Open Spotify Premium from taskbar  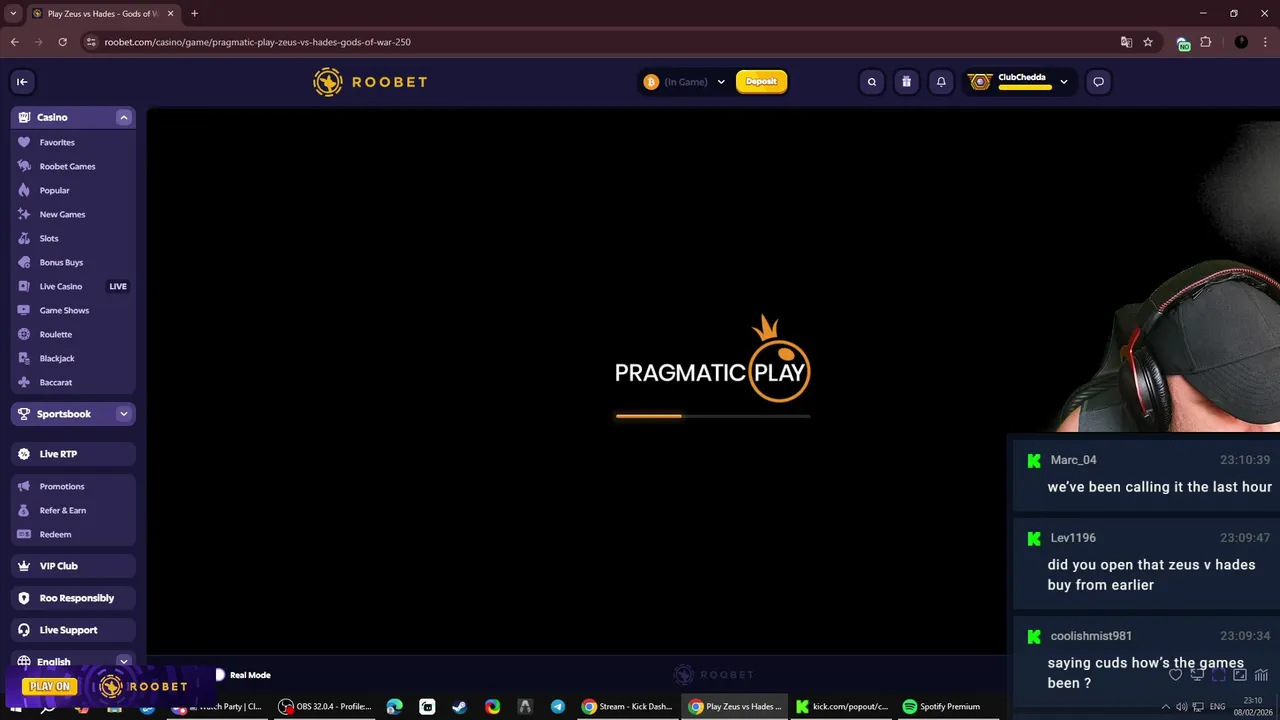coord(941,706)
